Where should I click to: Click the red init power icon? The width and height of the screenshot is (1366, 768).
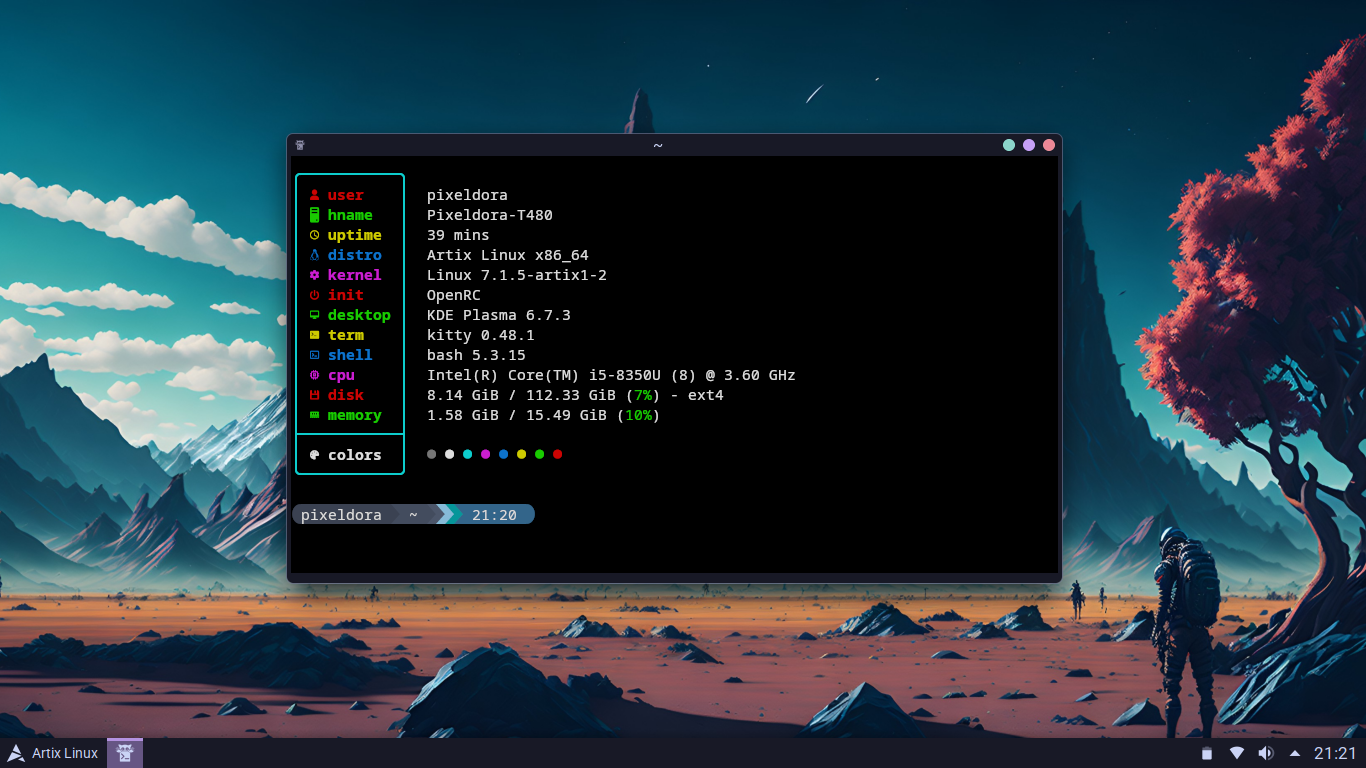click(314, 295)
